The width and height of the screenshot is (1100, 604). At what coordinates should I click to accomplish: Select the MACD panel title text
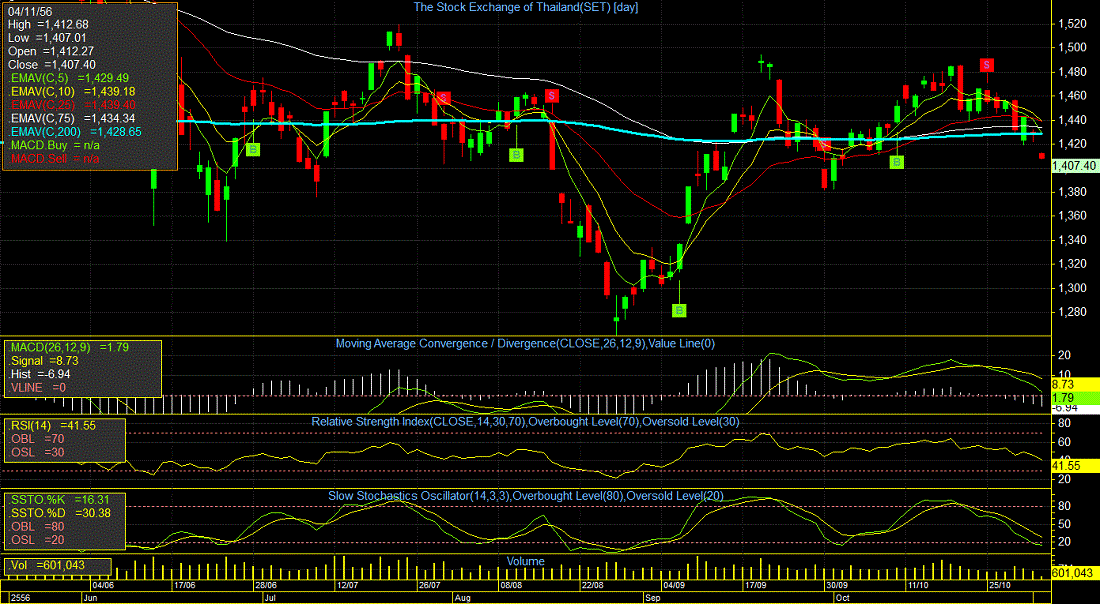525,344
